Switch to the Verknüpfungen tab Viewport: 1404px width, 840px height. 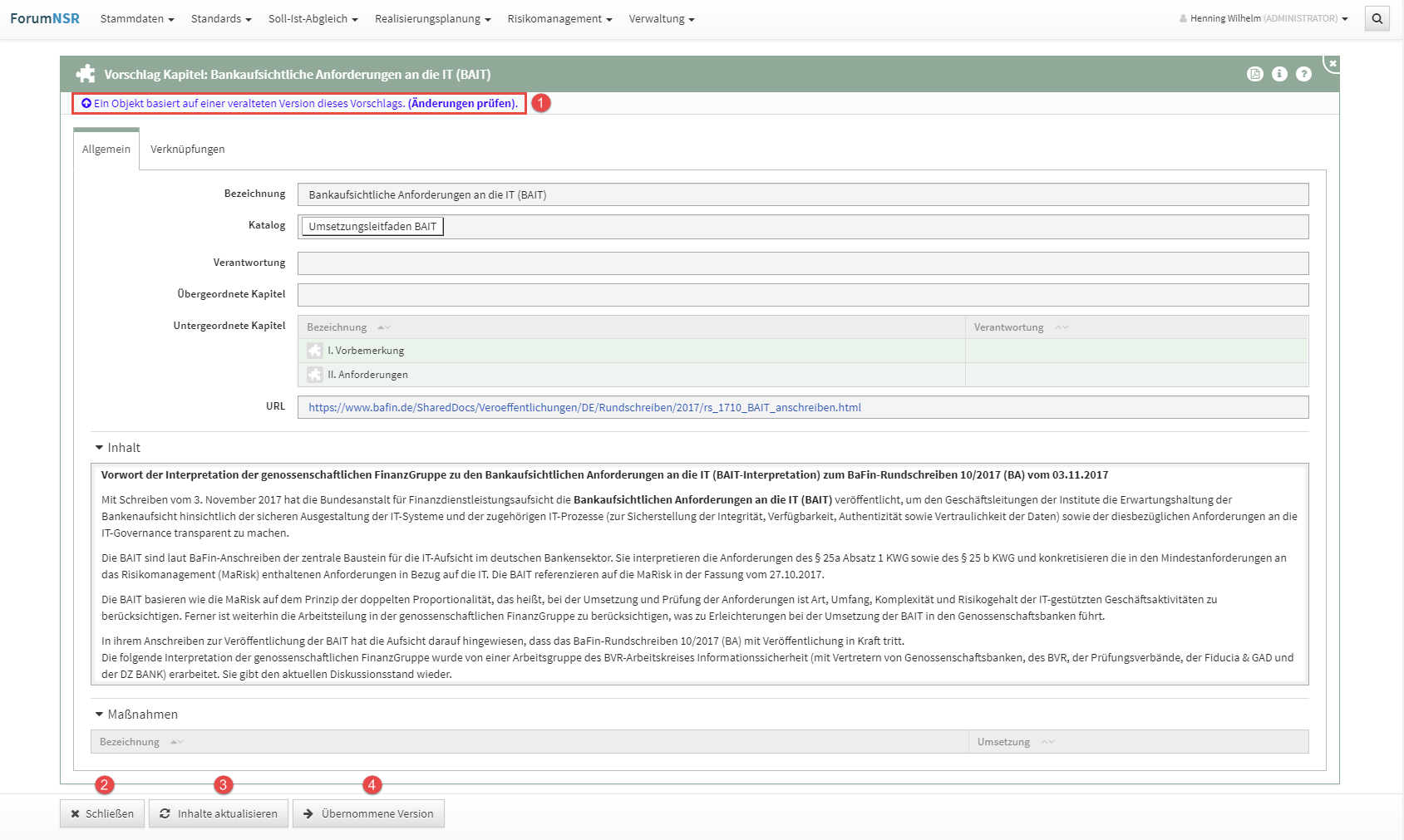[x=187, y=150]
